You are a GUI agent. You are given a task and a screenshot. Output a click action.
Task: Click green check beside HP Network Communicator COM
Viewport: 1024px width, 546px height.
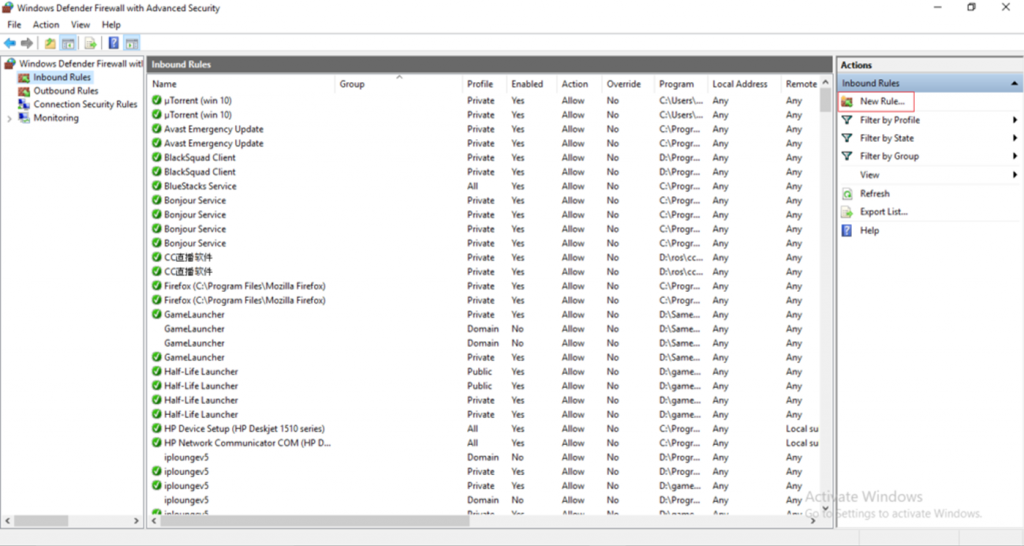pyautogui.click(x=157, y=443)
